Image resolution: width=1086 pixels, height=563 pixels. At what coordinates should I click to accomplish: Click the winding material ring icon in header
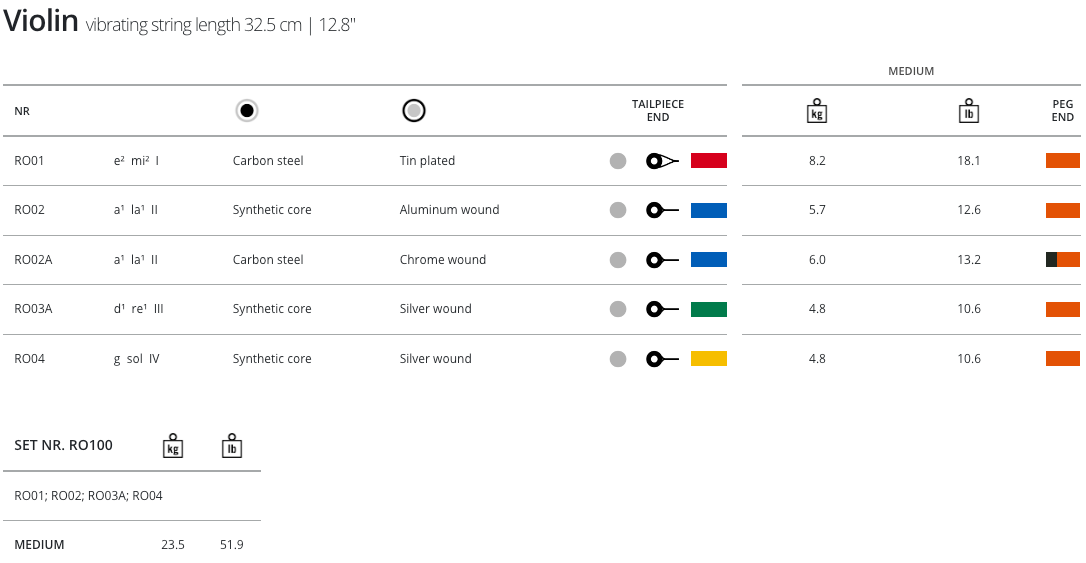(414, 111)
